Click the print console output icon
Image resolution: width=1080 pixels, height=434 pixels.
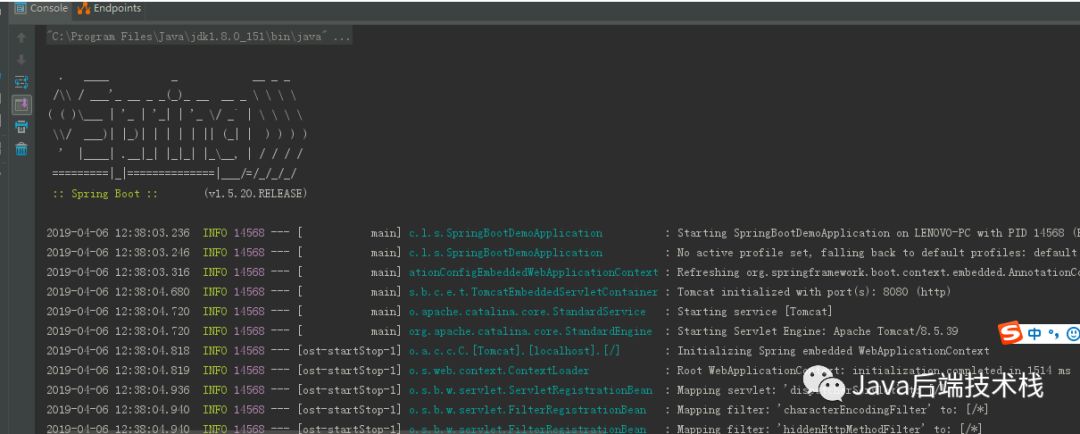(21, 127)
